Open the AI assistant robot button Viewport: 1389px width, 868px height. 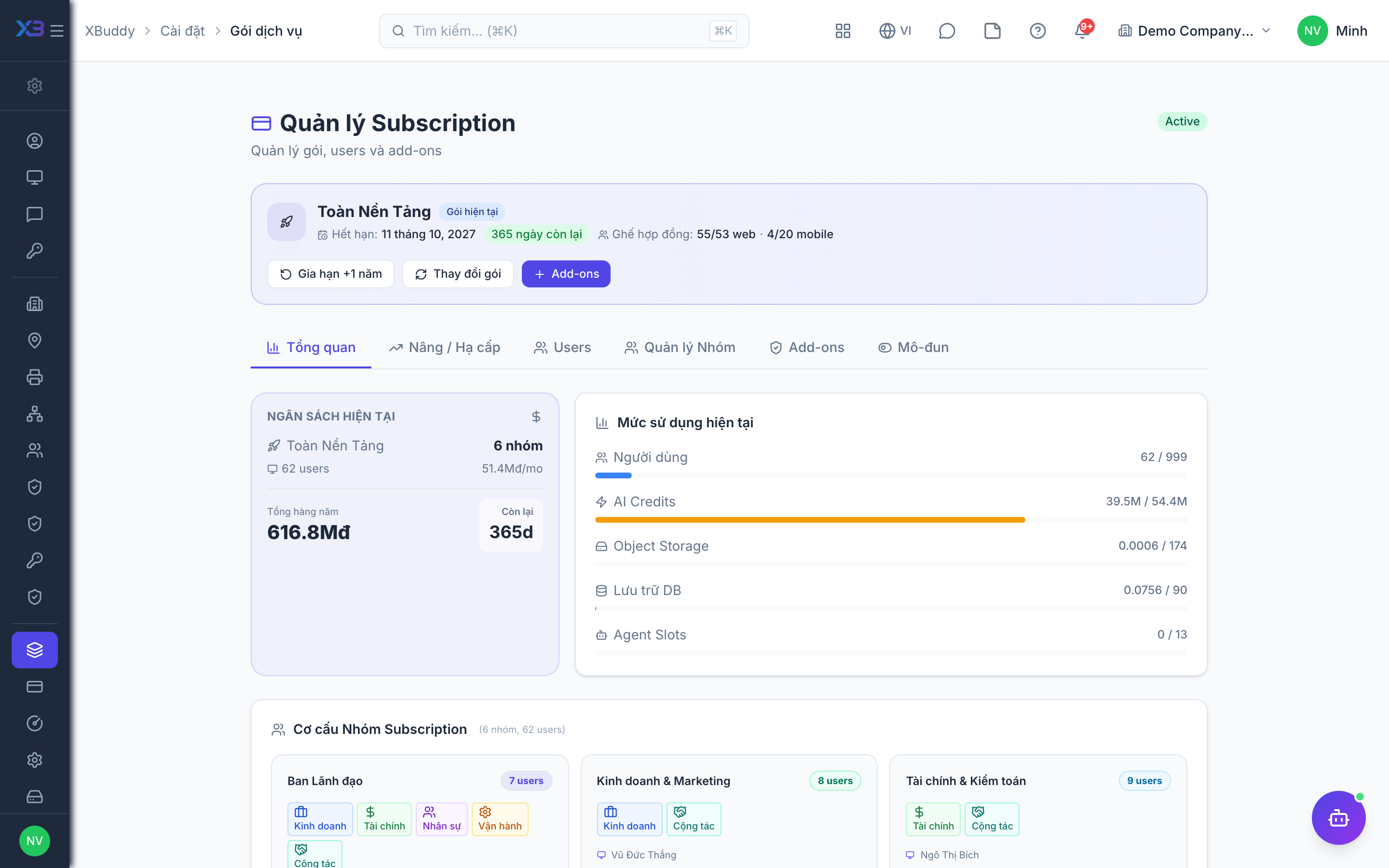1338,817
